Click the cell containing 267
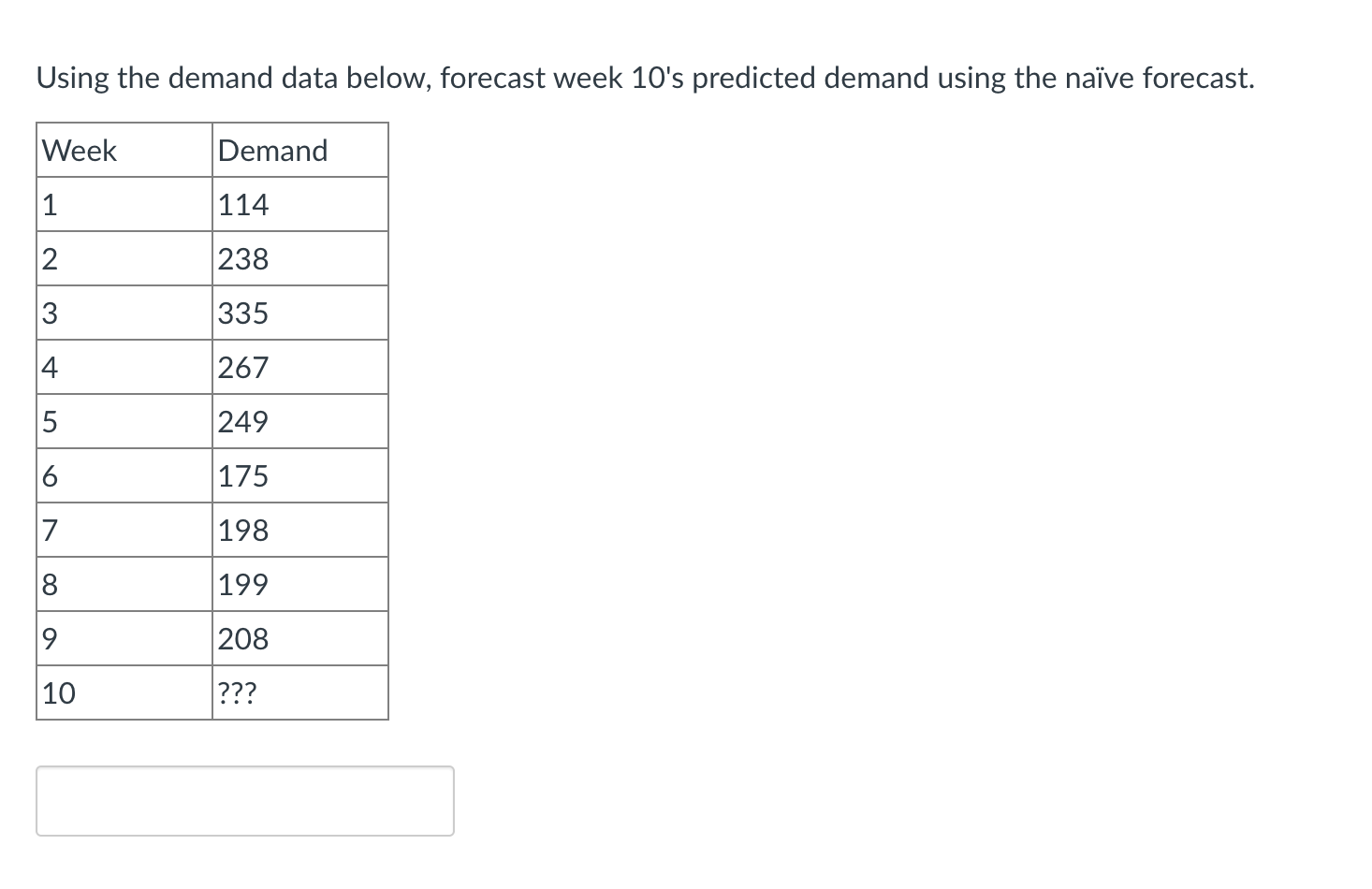This screenshot has width=1372, height=889. pyautogui.click(x=299, y=367)
